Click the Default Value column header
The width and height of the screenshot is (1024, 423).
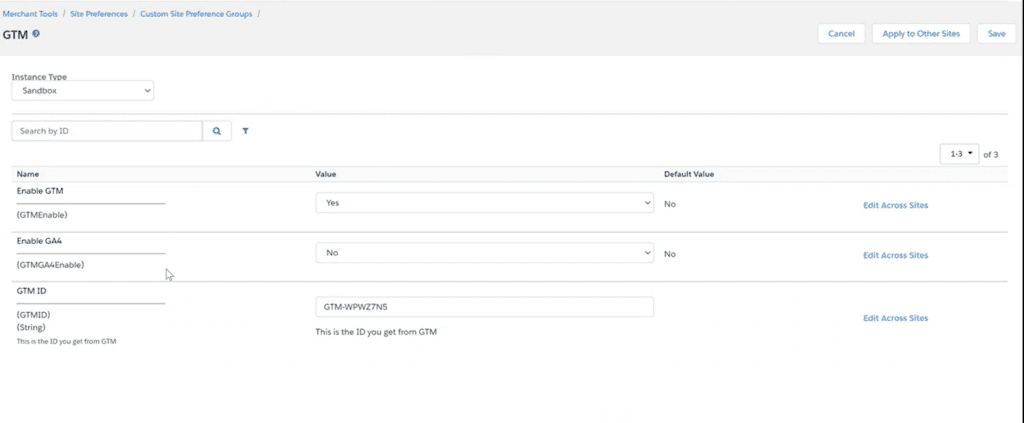689,174
